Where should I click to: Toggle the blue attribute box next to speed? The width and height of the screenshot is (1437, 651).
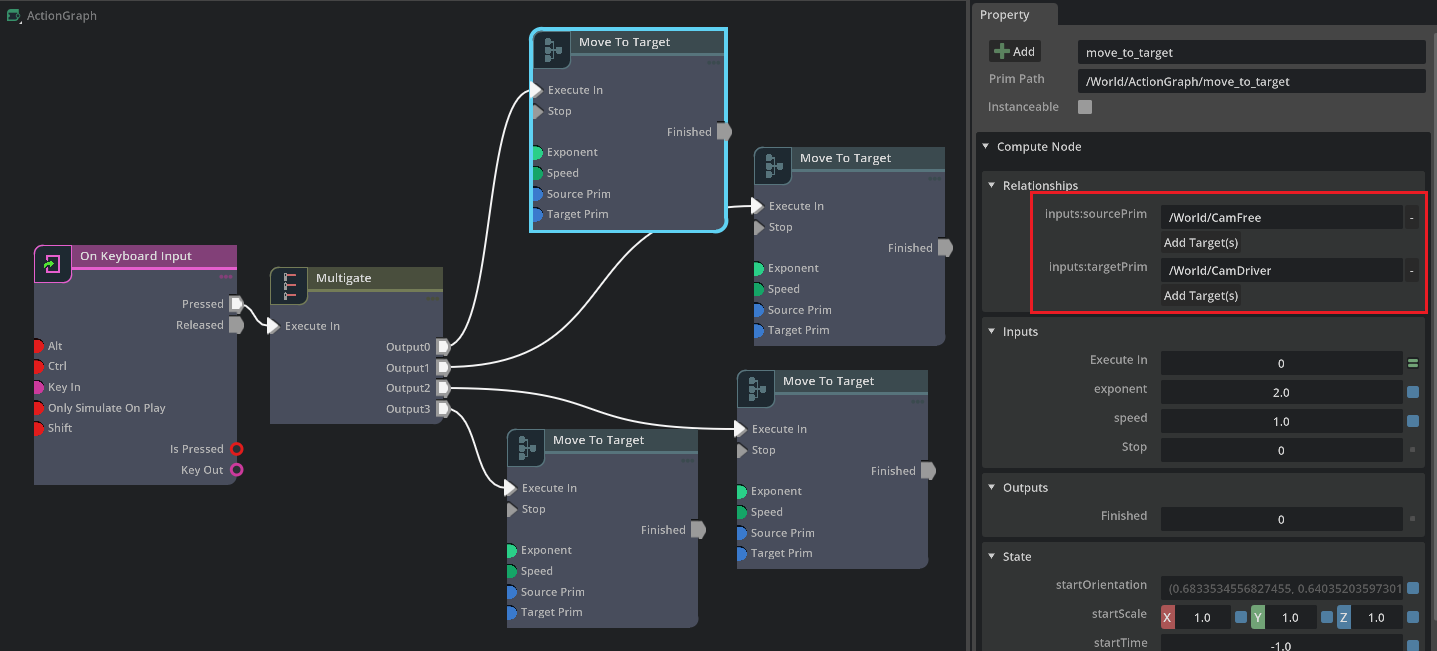[x=1414, y=421]
